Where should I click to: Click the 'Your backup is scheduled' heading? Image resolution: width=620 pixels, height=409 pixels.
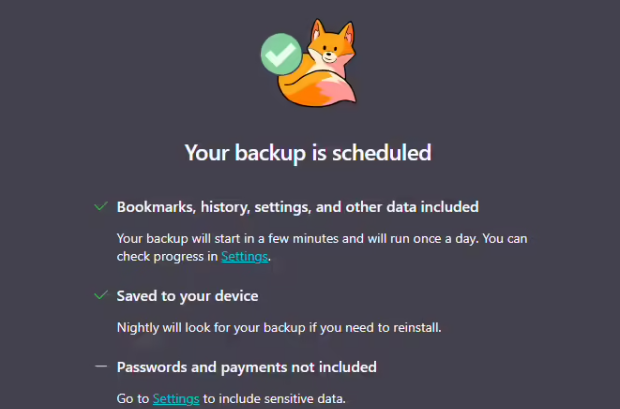308,153
